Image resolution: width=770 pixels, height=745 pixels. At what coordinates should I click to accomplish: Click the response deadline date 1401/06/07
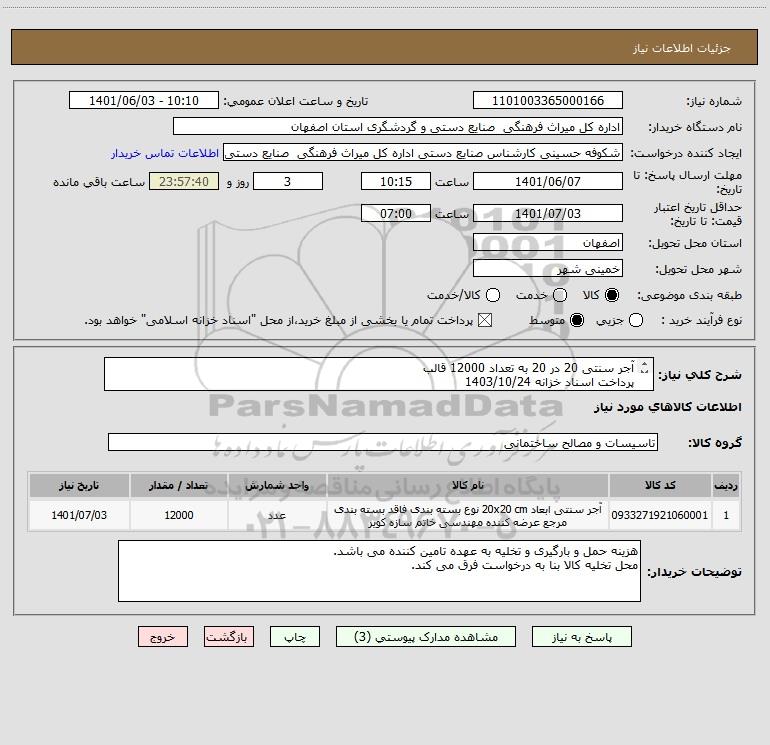point(548,181)
